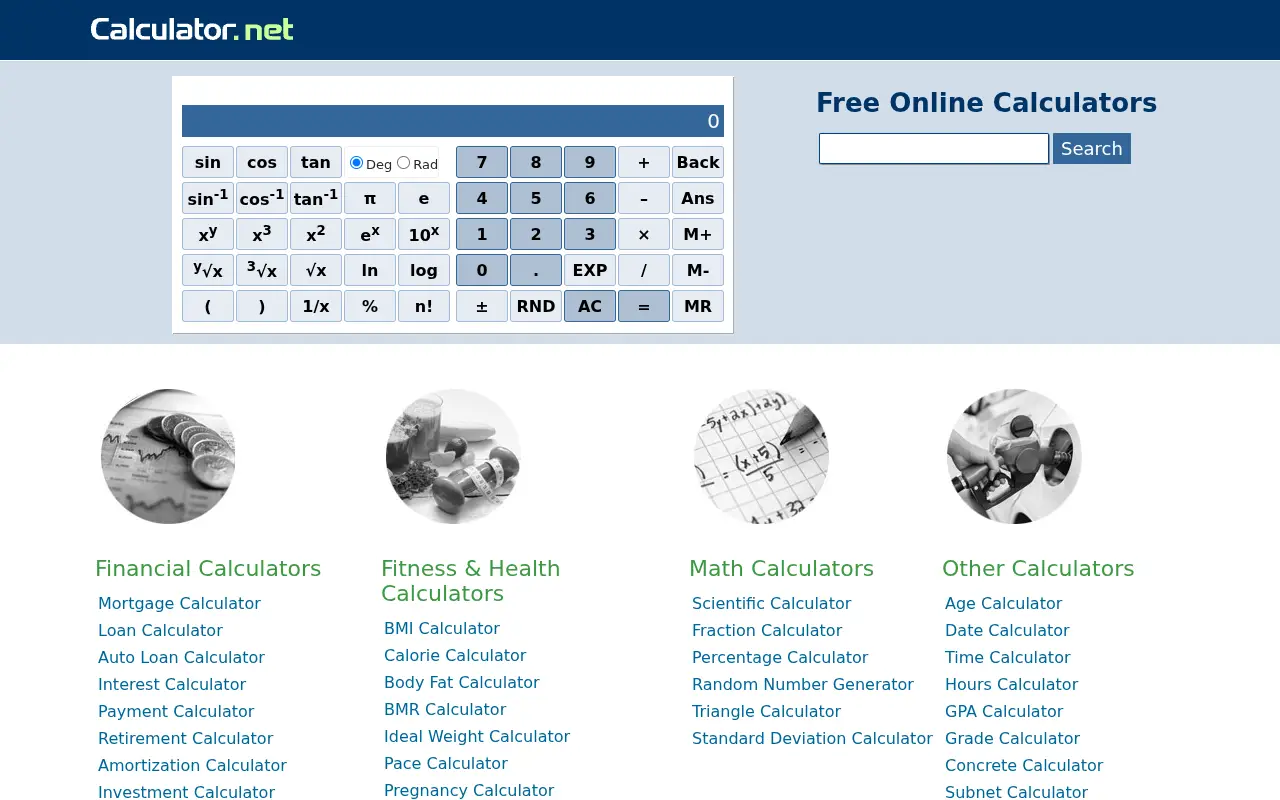The width and height of the screenshot is (1280, 800).
Task: Click the natural log ln key
Action: tap(370, 270)
